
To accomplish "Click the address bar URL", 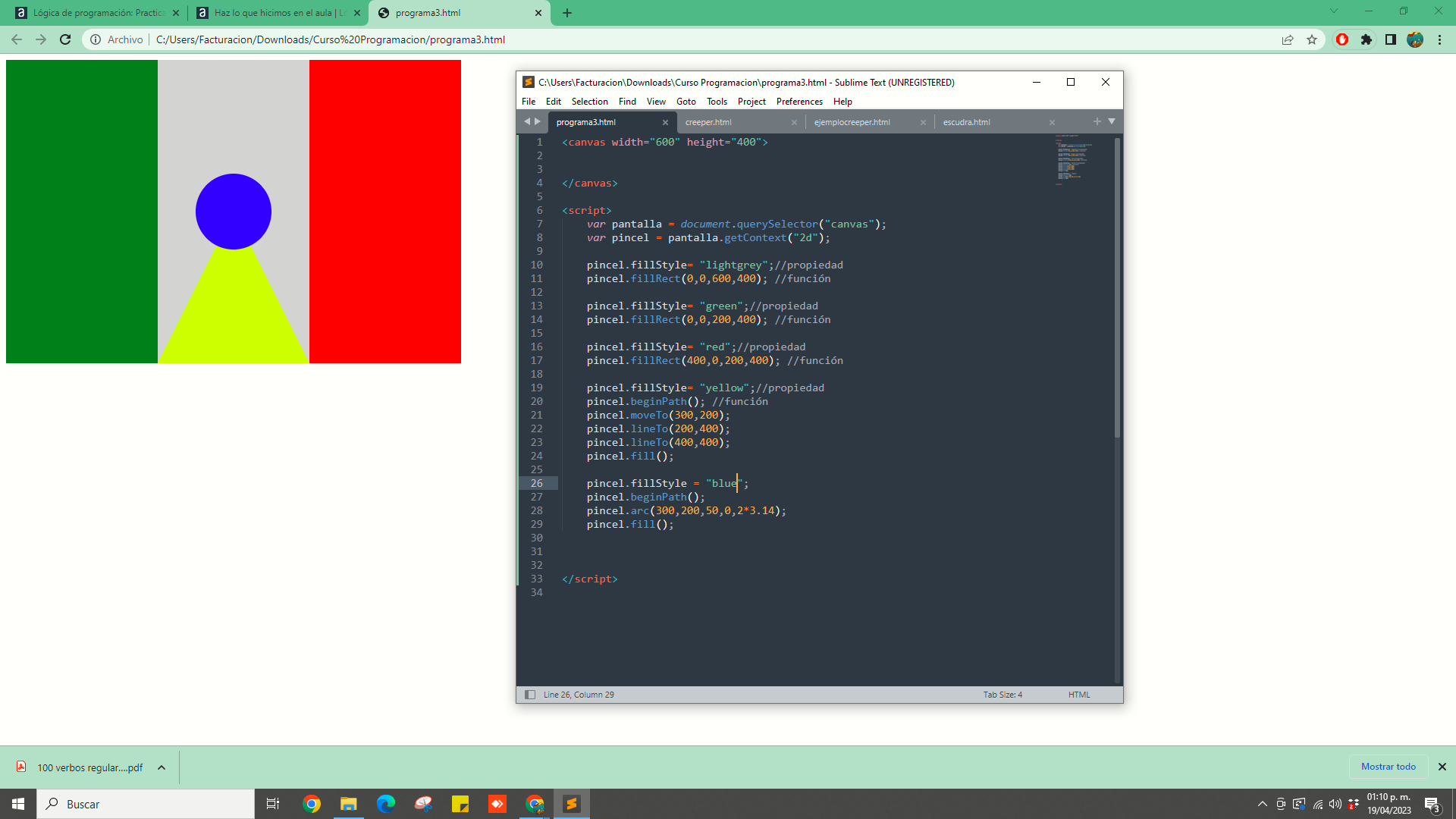I will [x=331, y=39].
